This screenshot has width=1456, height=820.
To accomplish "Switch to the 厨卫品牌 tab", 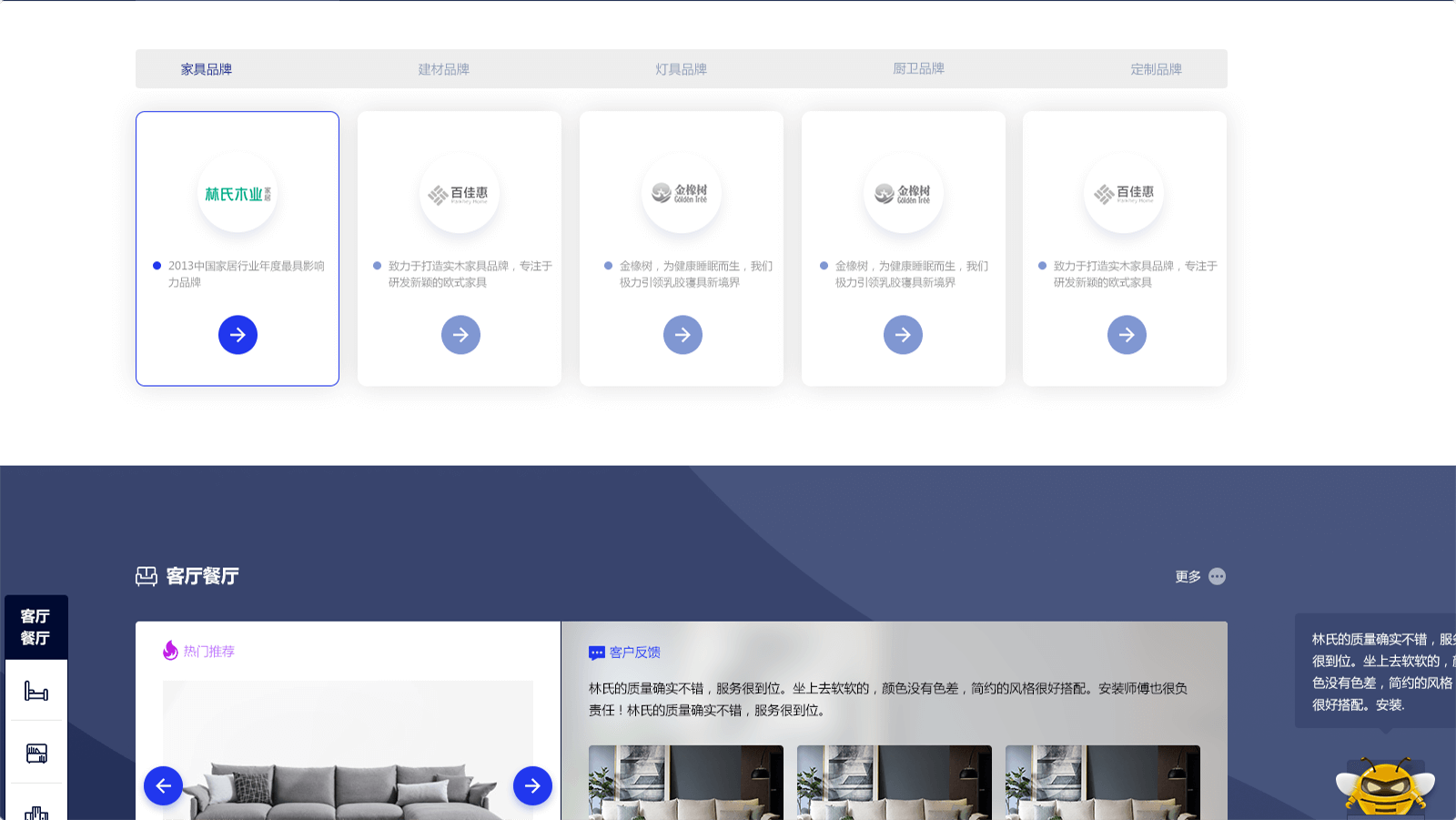I will (919, 69).
